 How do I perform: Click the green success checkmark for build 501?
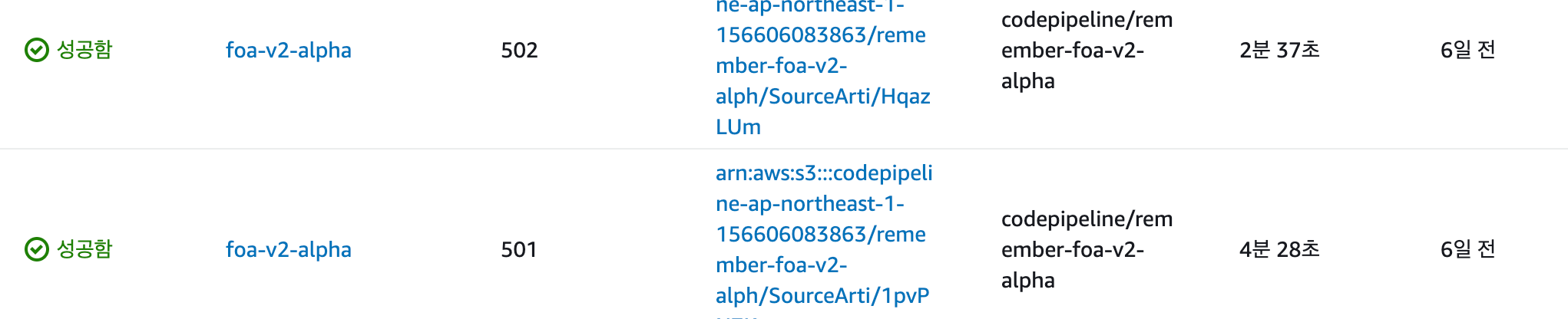click(36, 249)
